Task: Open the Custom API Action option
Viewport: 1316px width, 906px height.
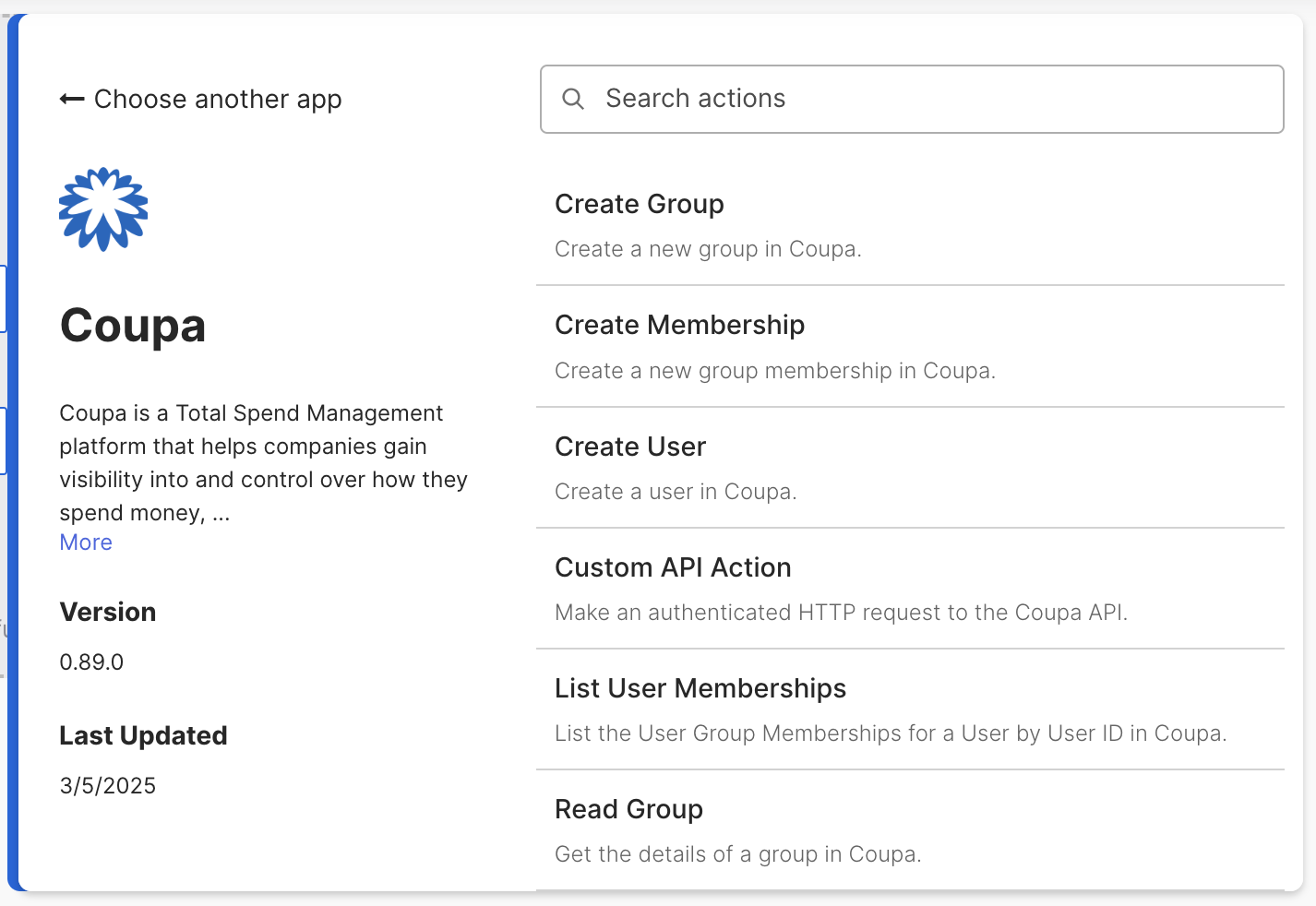Action: pyautogui.click(x=673, y=567)
